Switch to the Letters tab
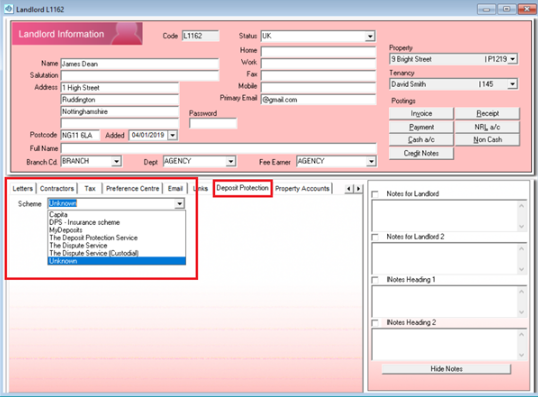 23,188
